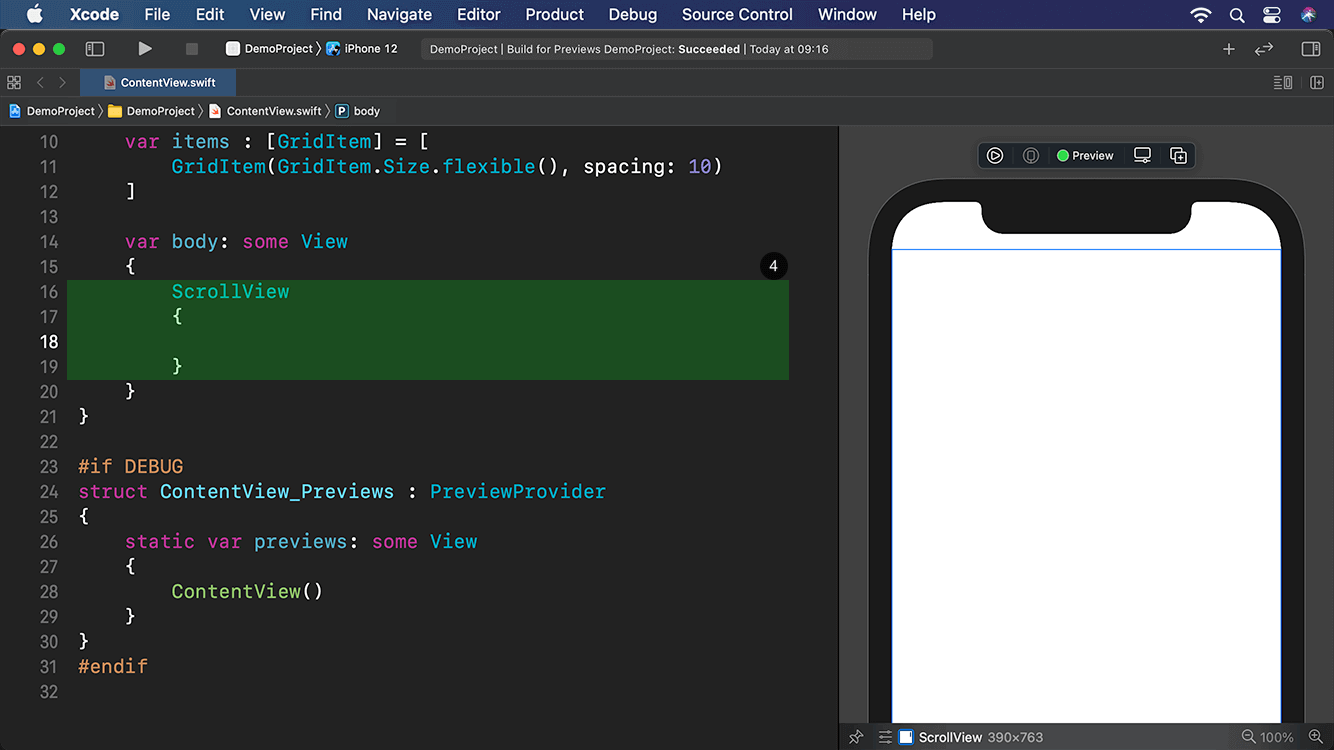
Task: Click ContentView() call on line 28
Action: tap(247, 591)
